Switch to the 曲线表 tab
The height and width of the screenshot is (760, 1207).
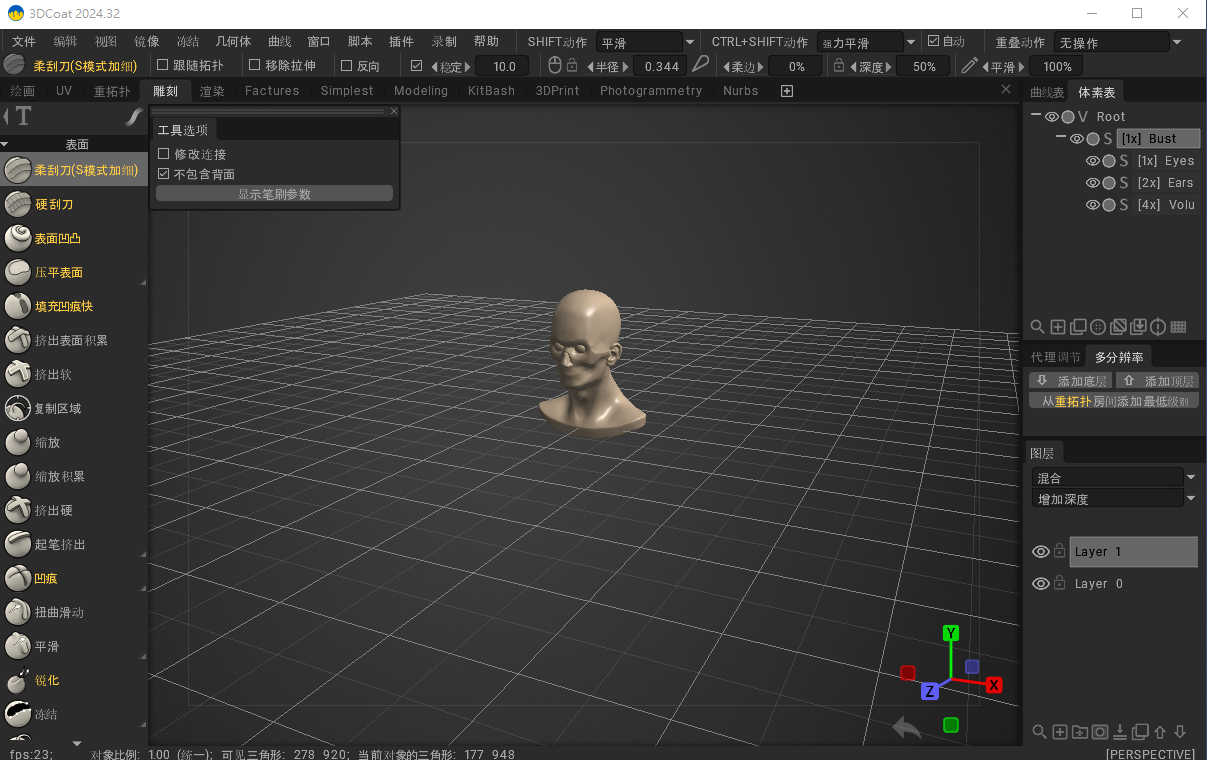[1047, 92]
